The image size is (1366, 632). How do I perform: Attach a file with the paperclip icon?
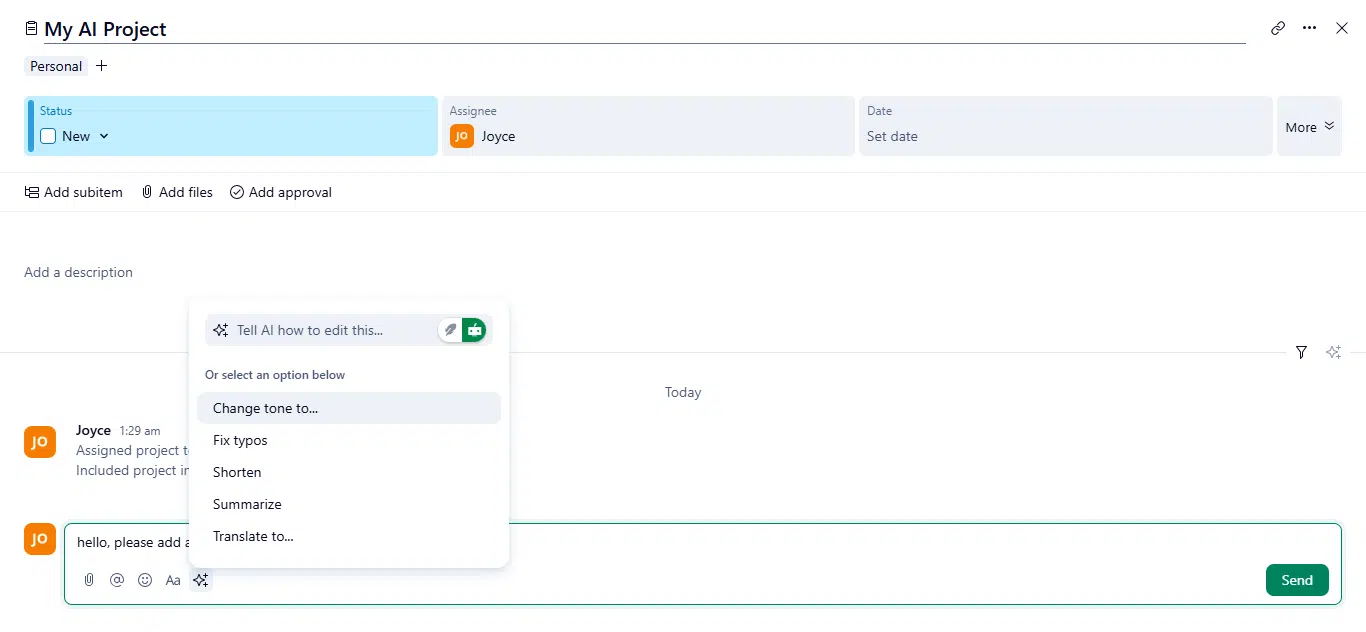[x=89, y=580]
